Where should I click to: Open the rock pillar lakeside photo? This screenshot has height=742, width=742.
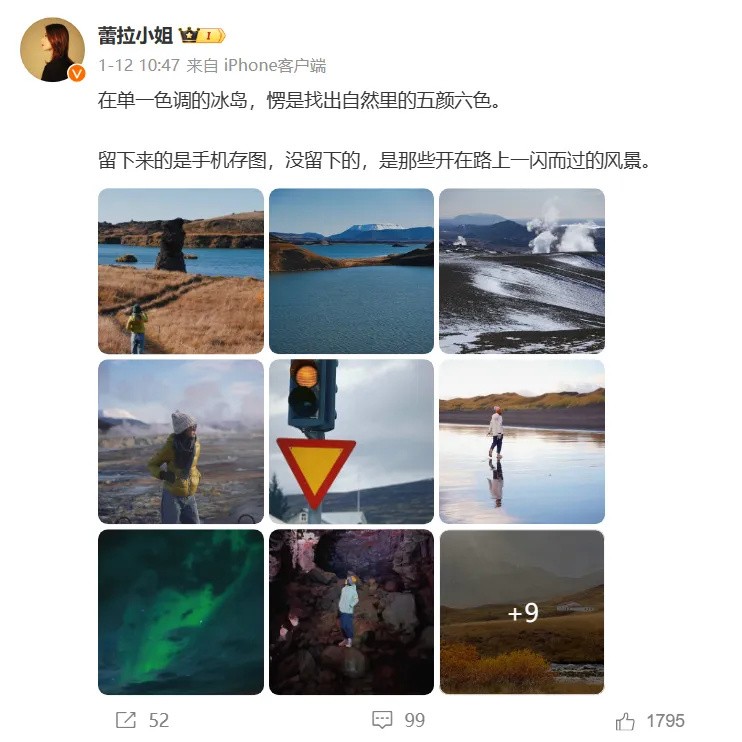click(x=181, y=271)
